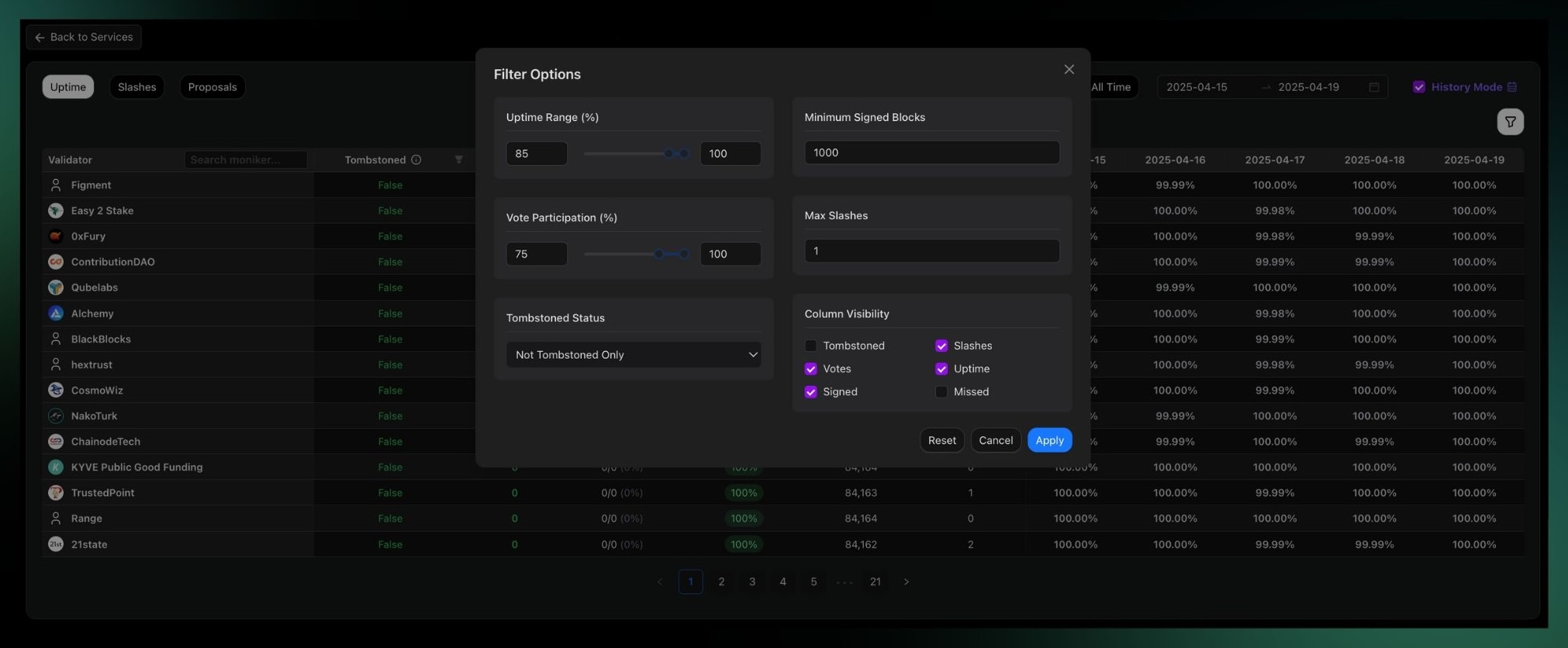Go to page 5

(x=813, y=581)
